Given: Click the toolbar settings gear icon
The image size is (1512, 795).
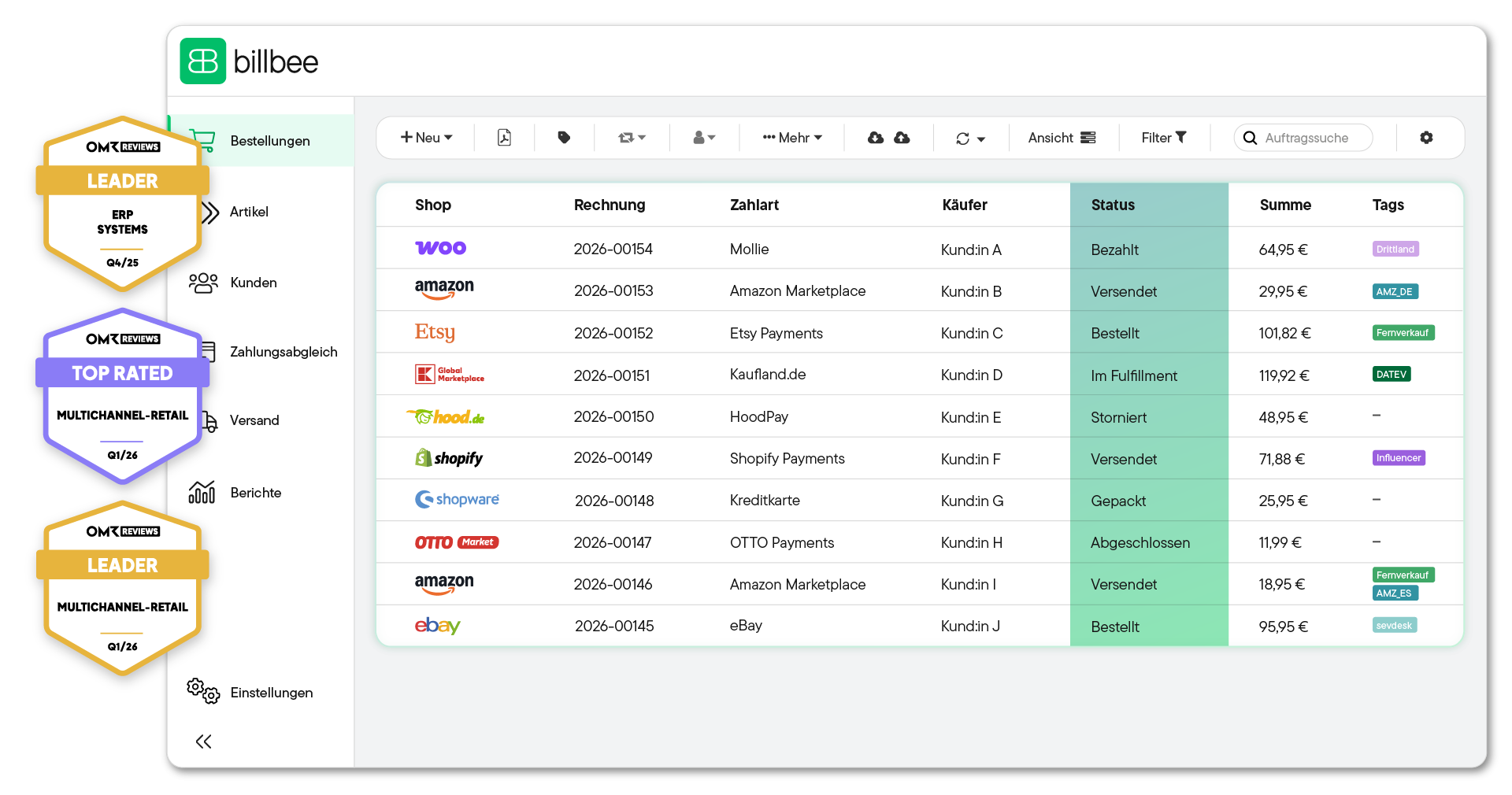Looking at the screenshot, I should tap(1426, 138).
